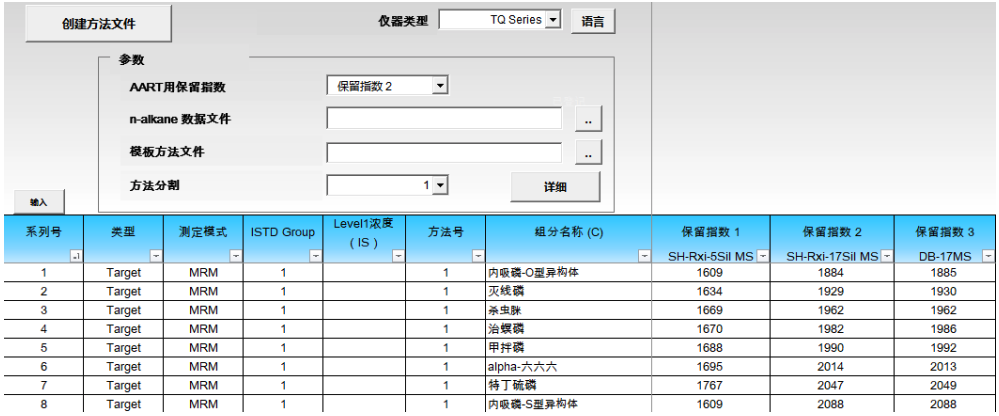Browse for n-alkane 数据文件 with the .. button
This screenshot has height=416, width=999.
coord(588,120)
